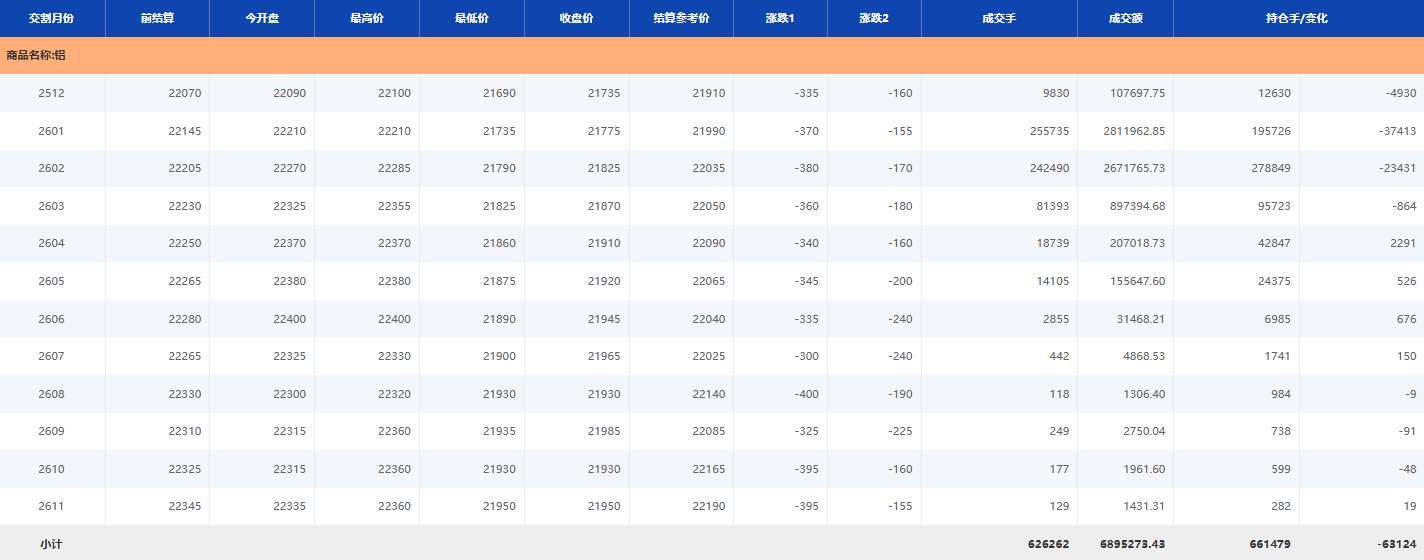Click the 2512 contract month cell
The image size is (1424, 560).
coord(52,94)
